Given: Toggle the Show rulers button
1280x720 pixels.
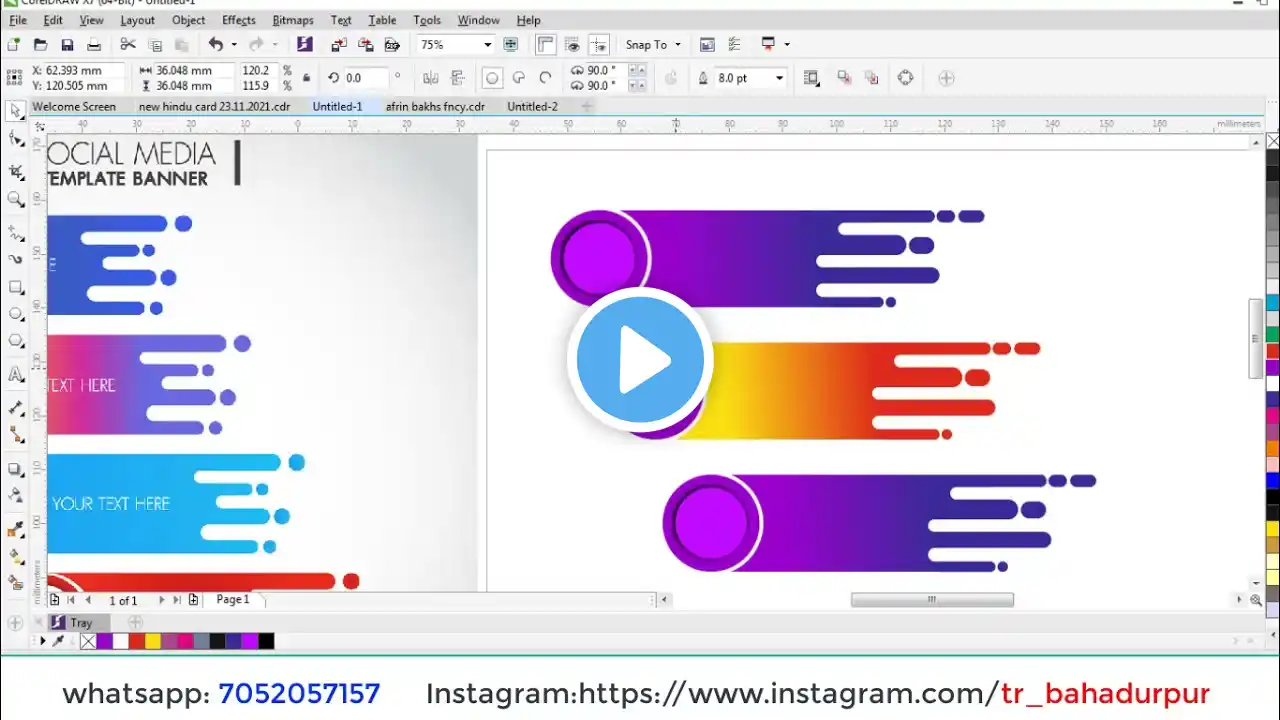Looking at the screenshot, I should pyautogui.click(x=545, y=44).
